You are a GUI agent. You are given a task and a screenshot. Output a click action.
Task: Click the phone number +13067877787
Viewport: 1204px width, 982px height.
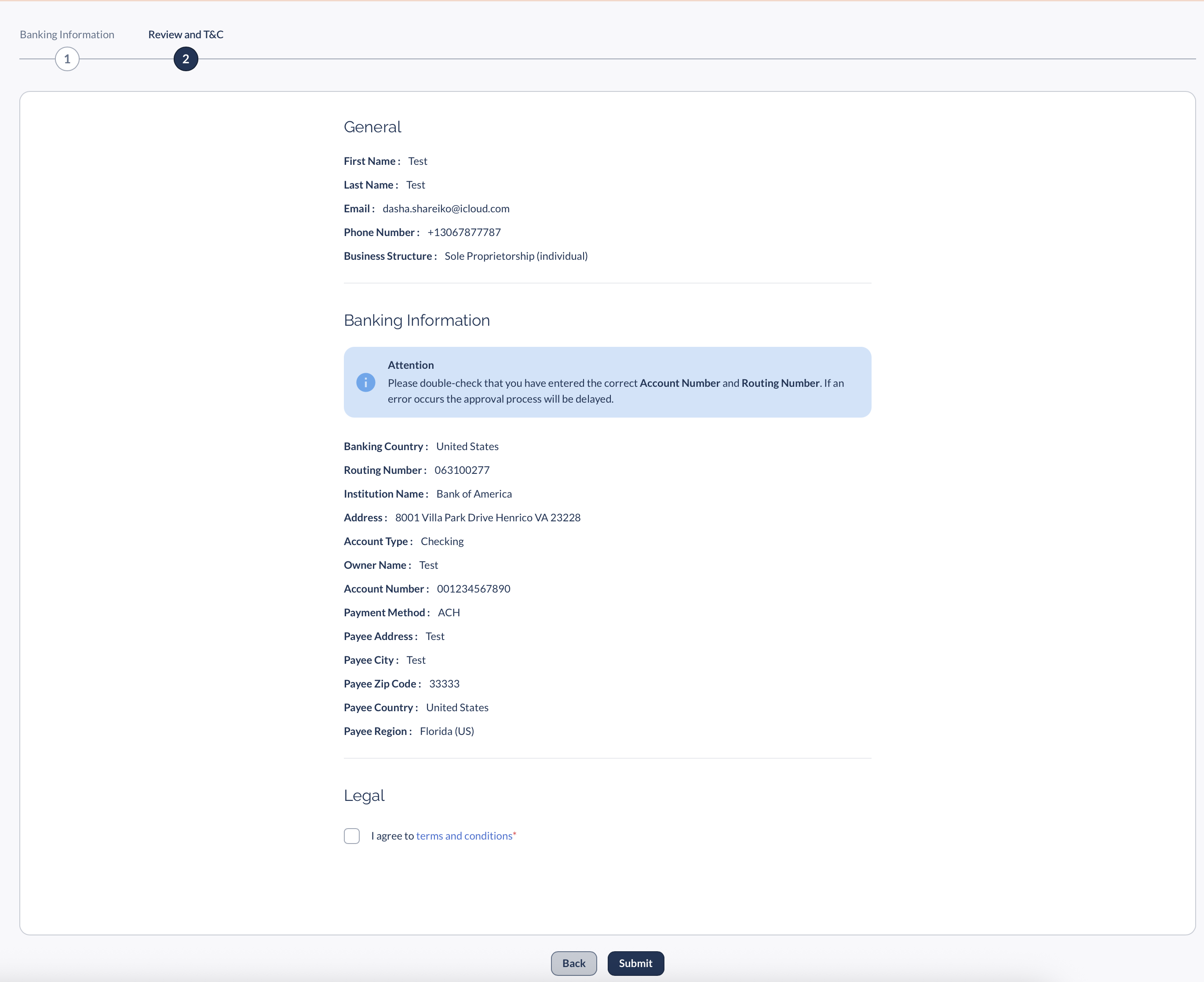coord(464,232)
